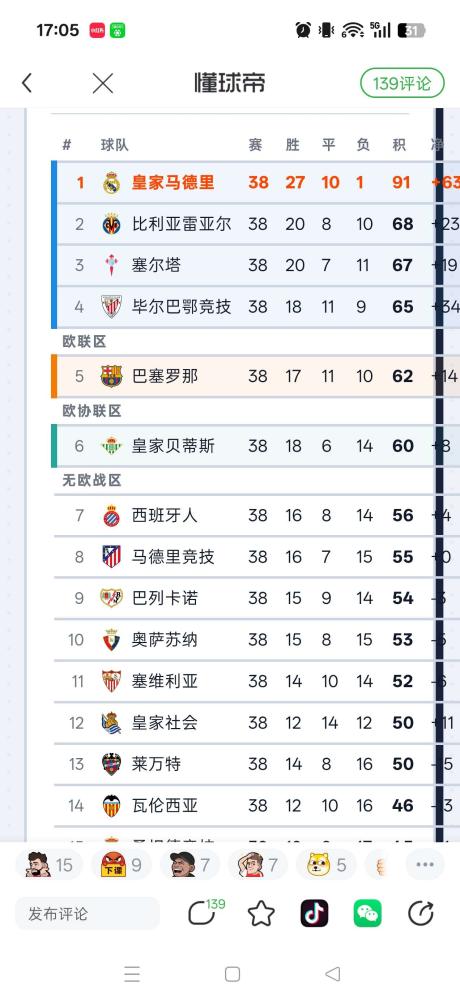
Task: Close the page with X icon
Action: click(103, 83)
